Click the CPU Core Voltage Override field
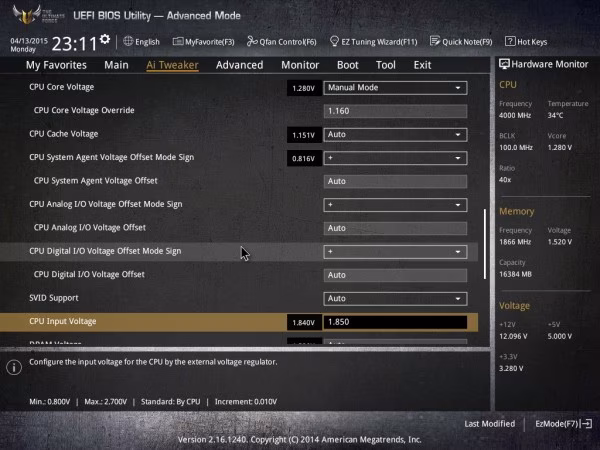 tap(395, 111)
